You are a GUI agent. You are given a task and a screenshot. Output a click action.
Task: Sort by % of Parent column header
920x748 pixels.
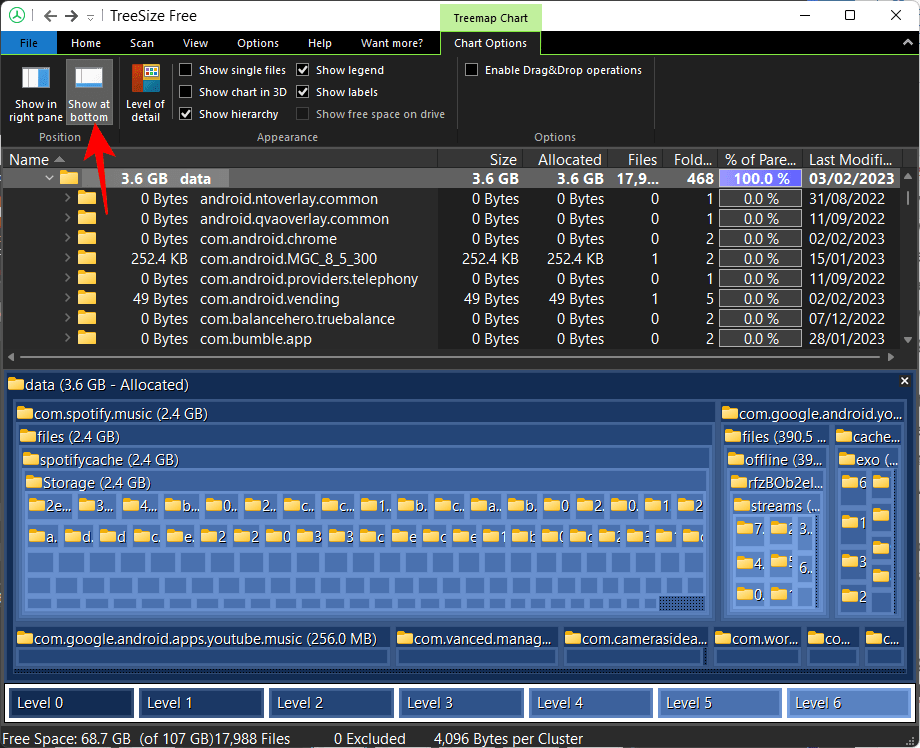tap(760, 159)
